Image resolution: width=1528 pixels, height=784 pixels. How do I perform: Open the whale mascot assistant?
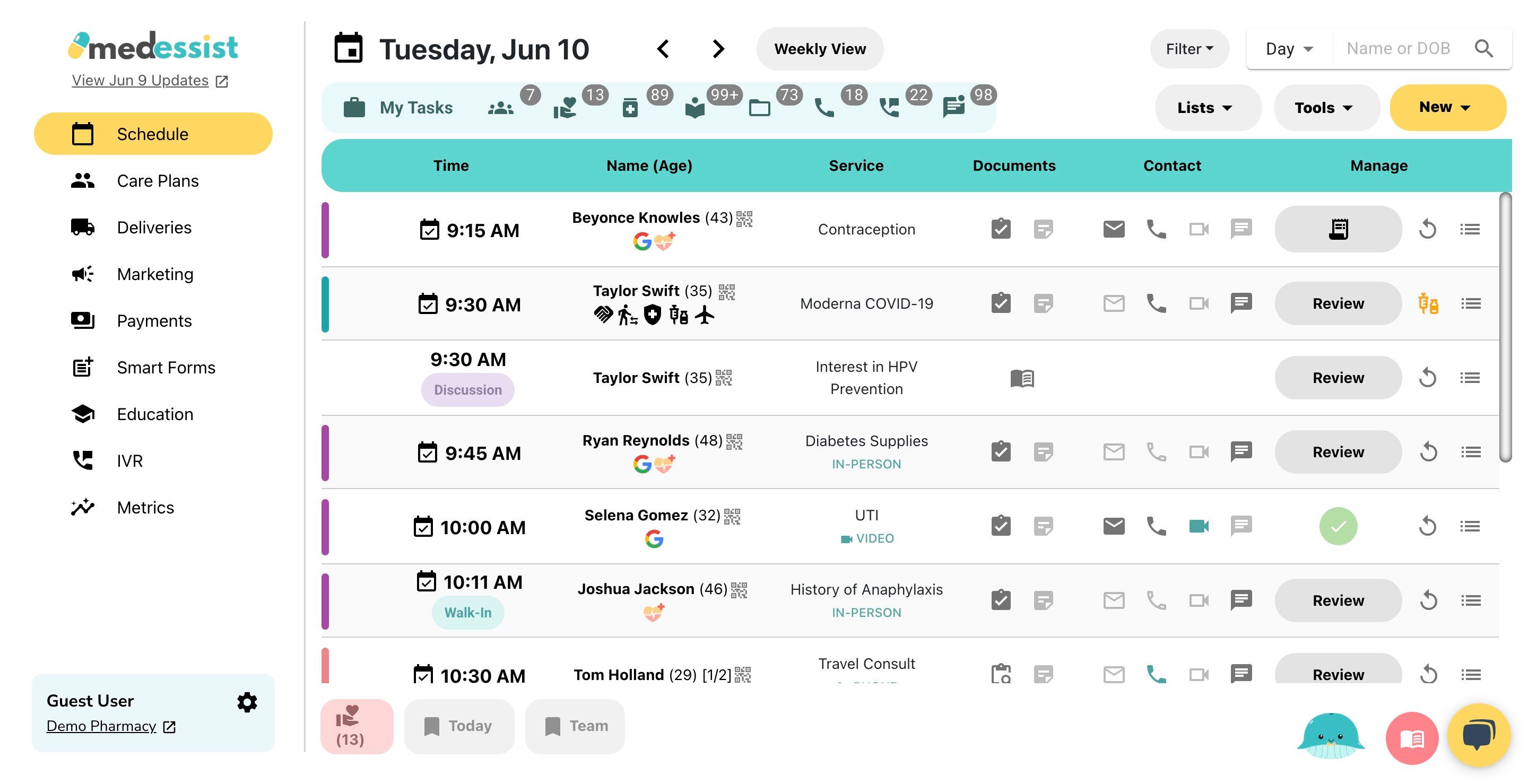[x=1331, y=737]
